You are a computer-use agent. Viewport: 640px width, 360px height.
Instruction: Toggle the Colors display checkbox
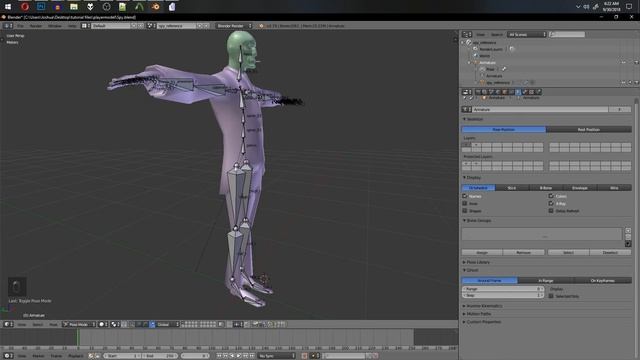(x=551, y=196)
